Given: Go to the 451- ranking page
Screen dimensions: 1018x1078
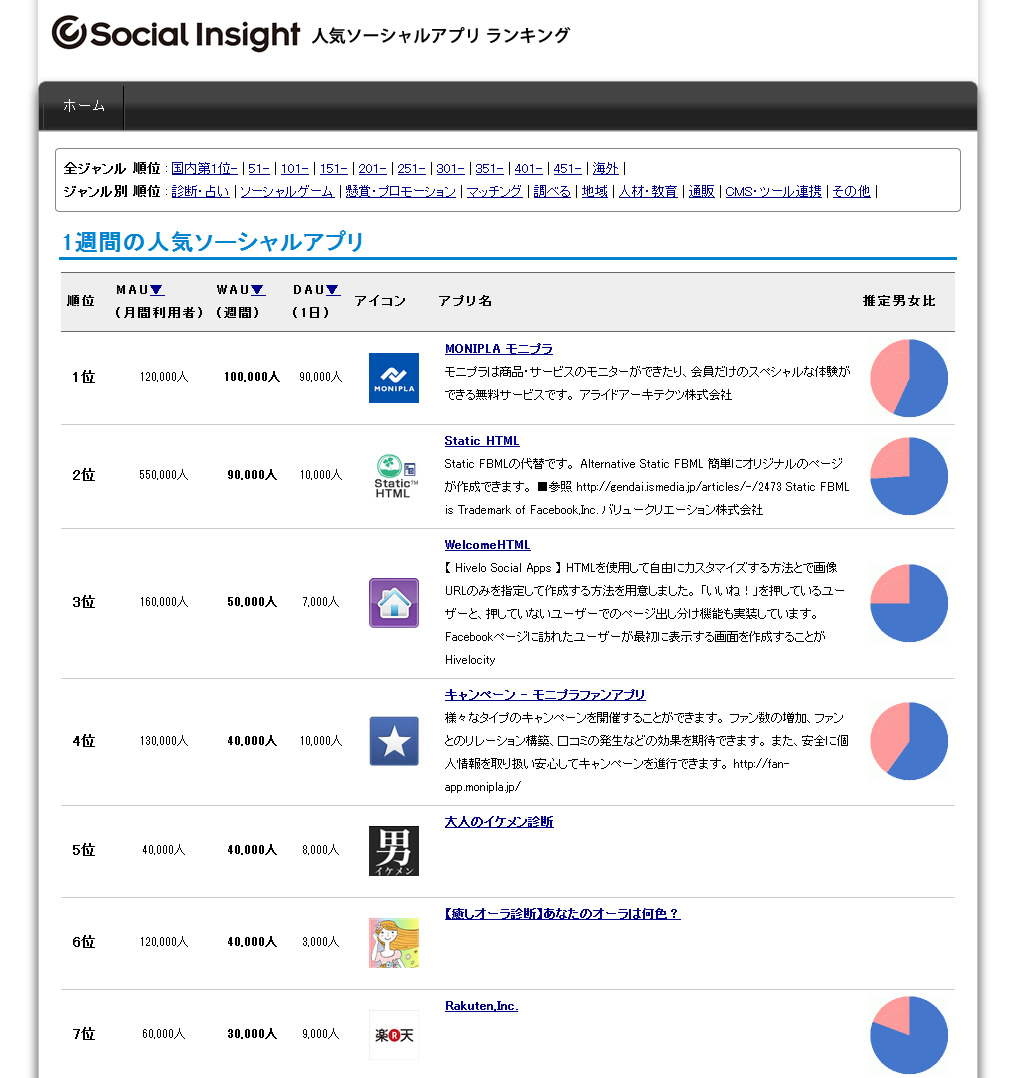Looking at the screenshot, I should pos(567,168).
